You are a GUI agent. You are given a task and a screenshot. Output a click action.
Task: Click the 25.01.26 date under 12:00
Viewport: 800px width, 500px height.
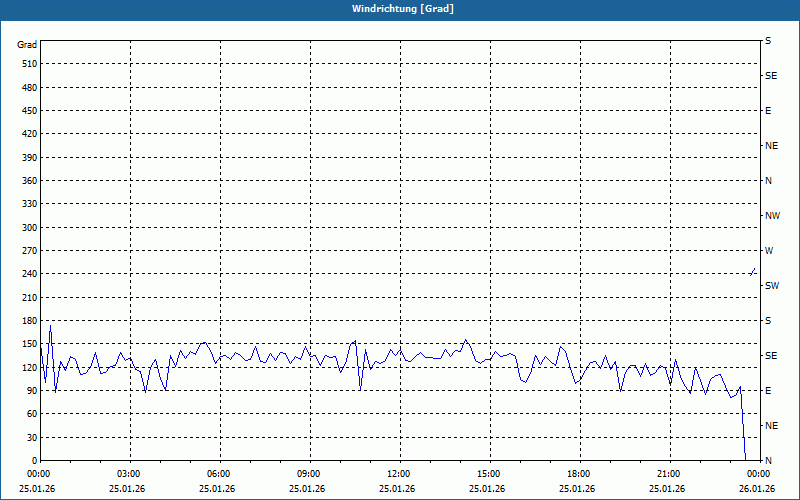tap(397, 489)
